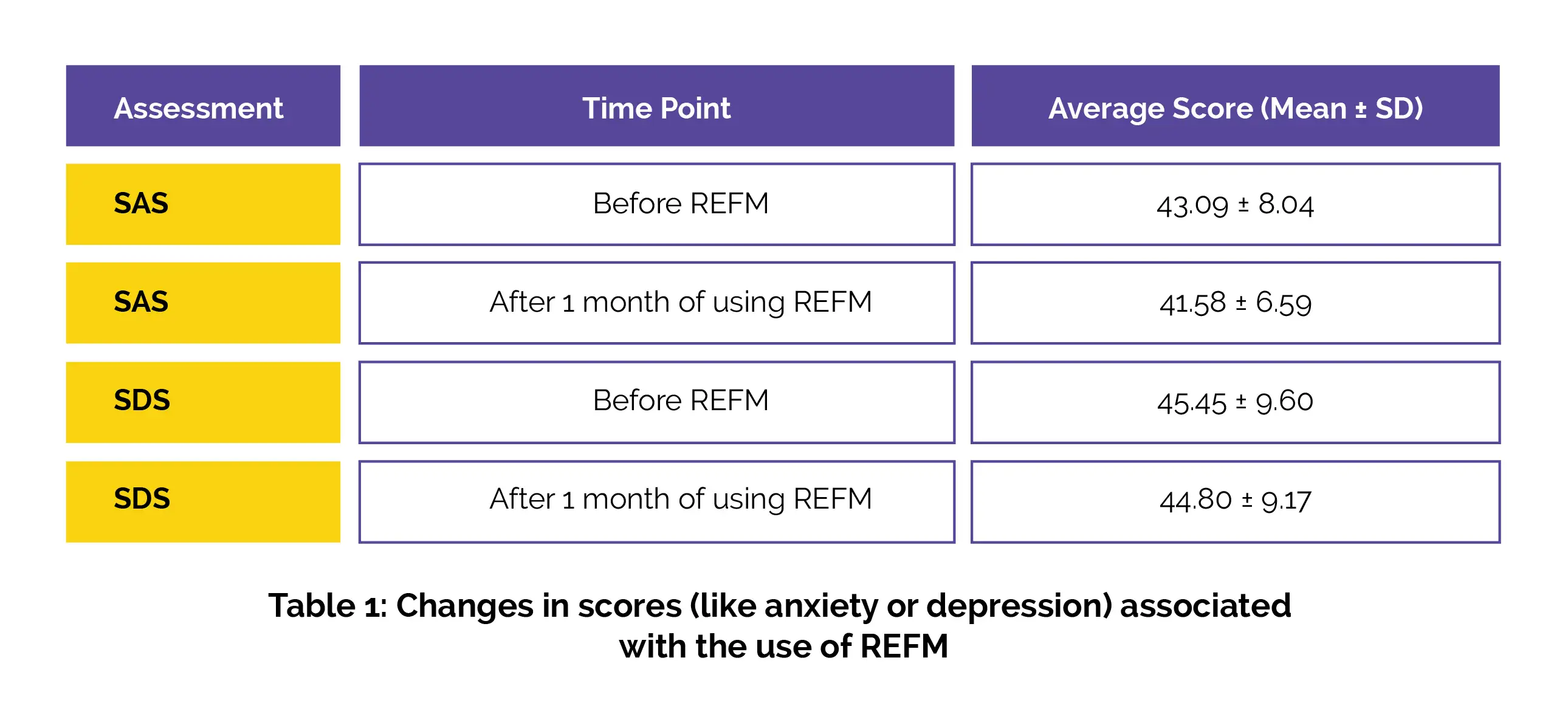
Task: Click the 45.45 ± 9.60 score cell
Action: (1235, 402)
